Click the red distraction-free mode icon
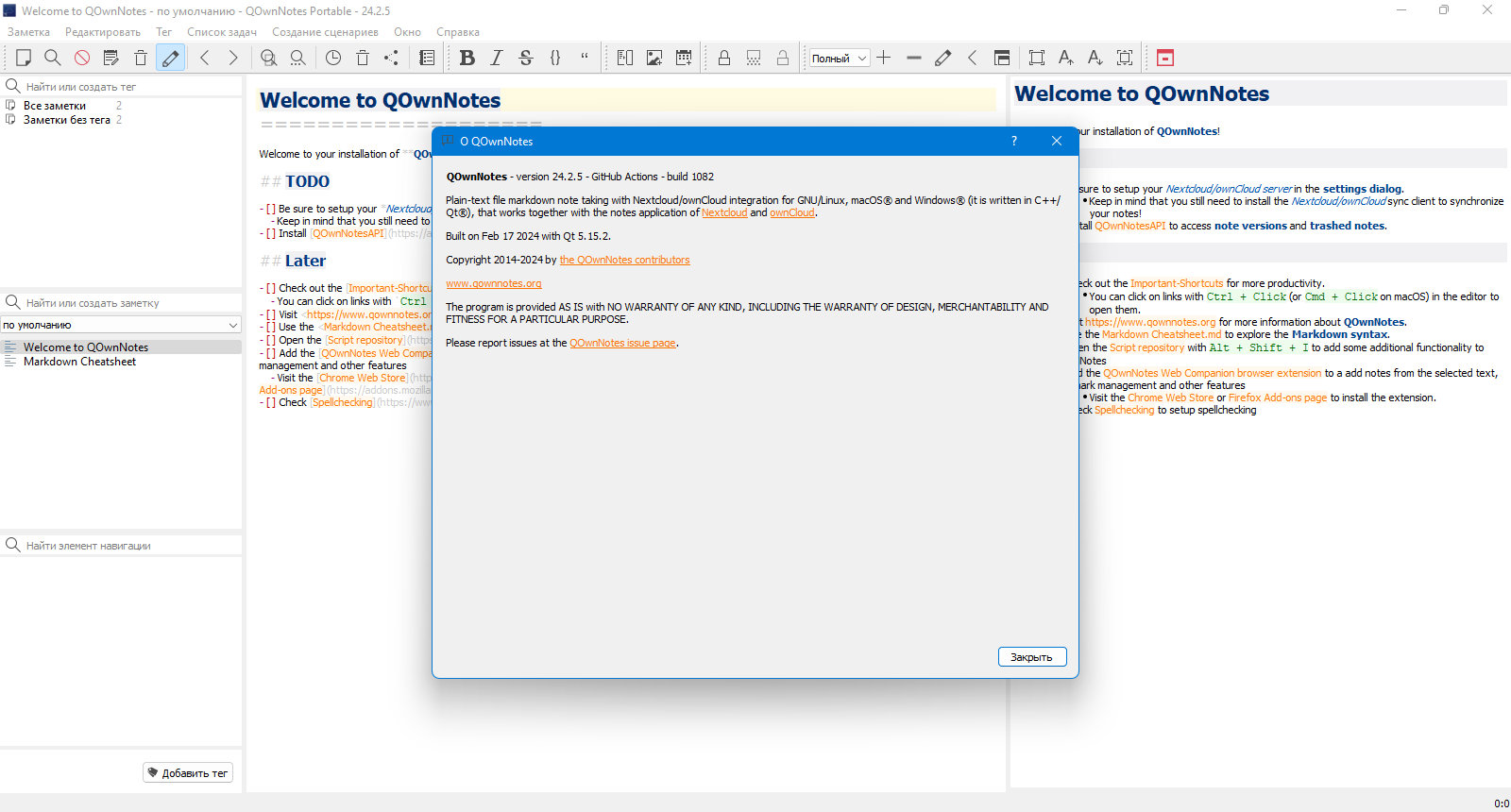The height and width of the screenshot is (812, 1511). pos(1165,58)
